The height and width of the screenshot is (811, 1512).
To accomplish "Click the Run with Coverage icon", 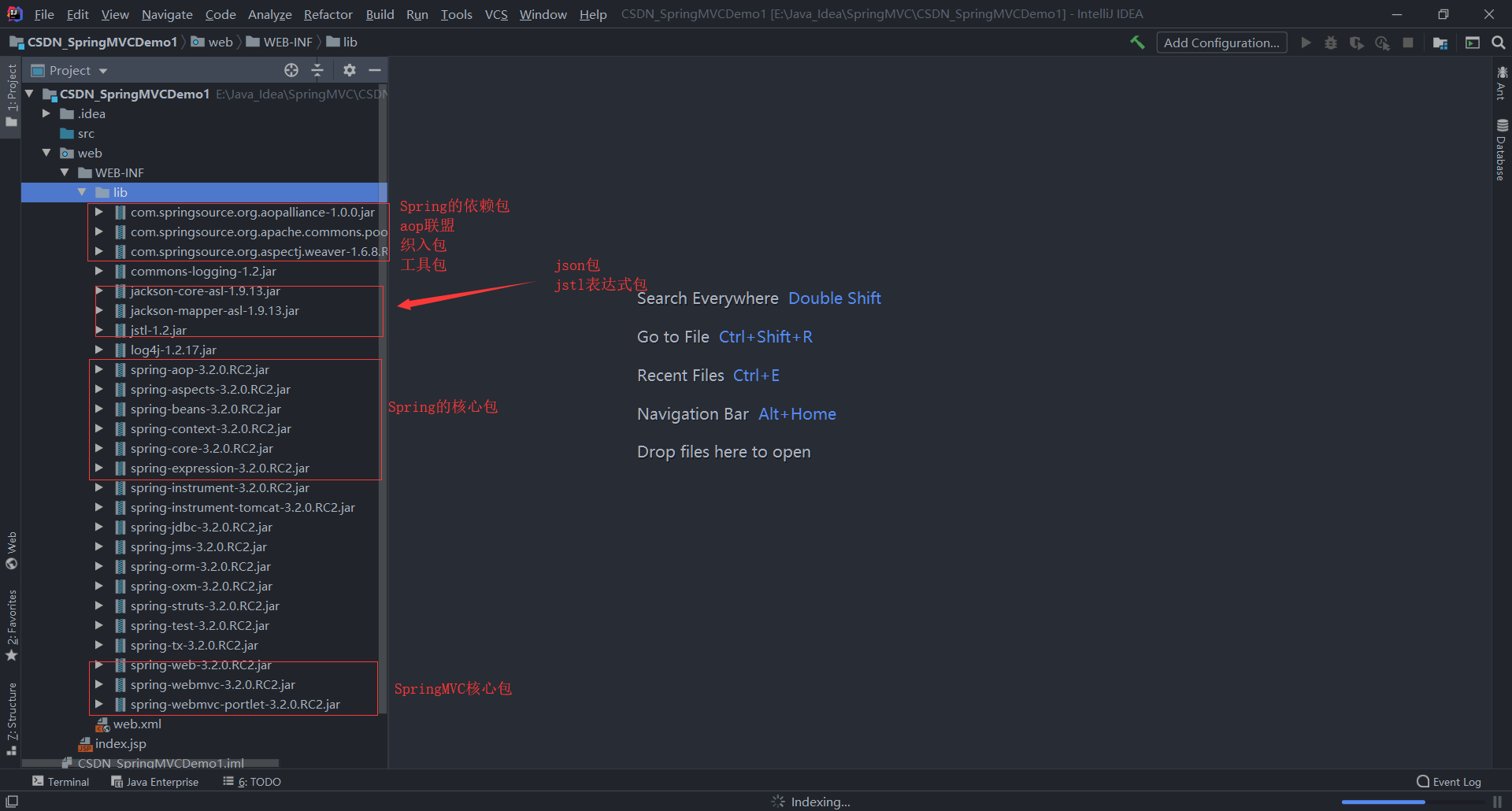I will click(1356, 43).
